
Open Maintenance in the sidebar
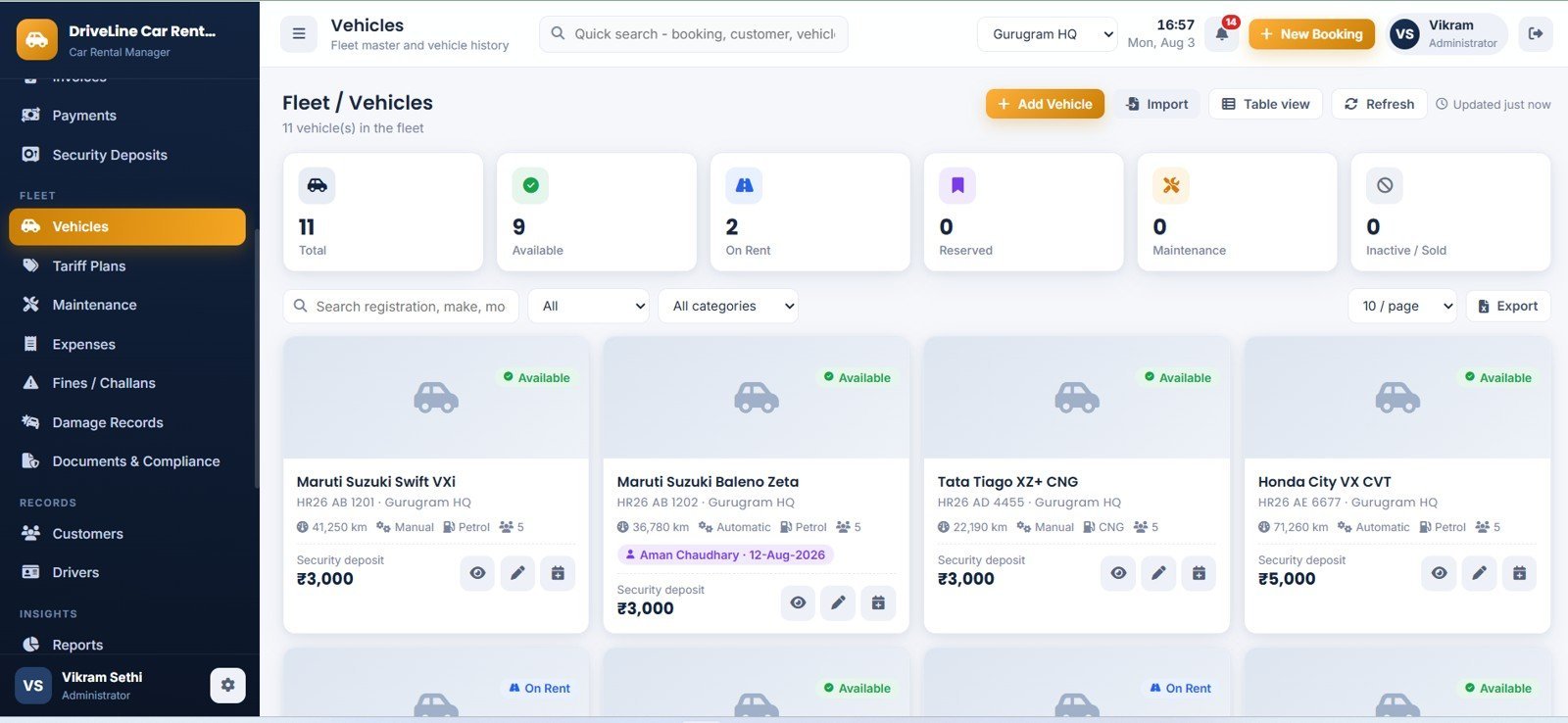127,305
